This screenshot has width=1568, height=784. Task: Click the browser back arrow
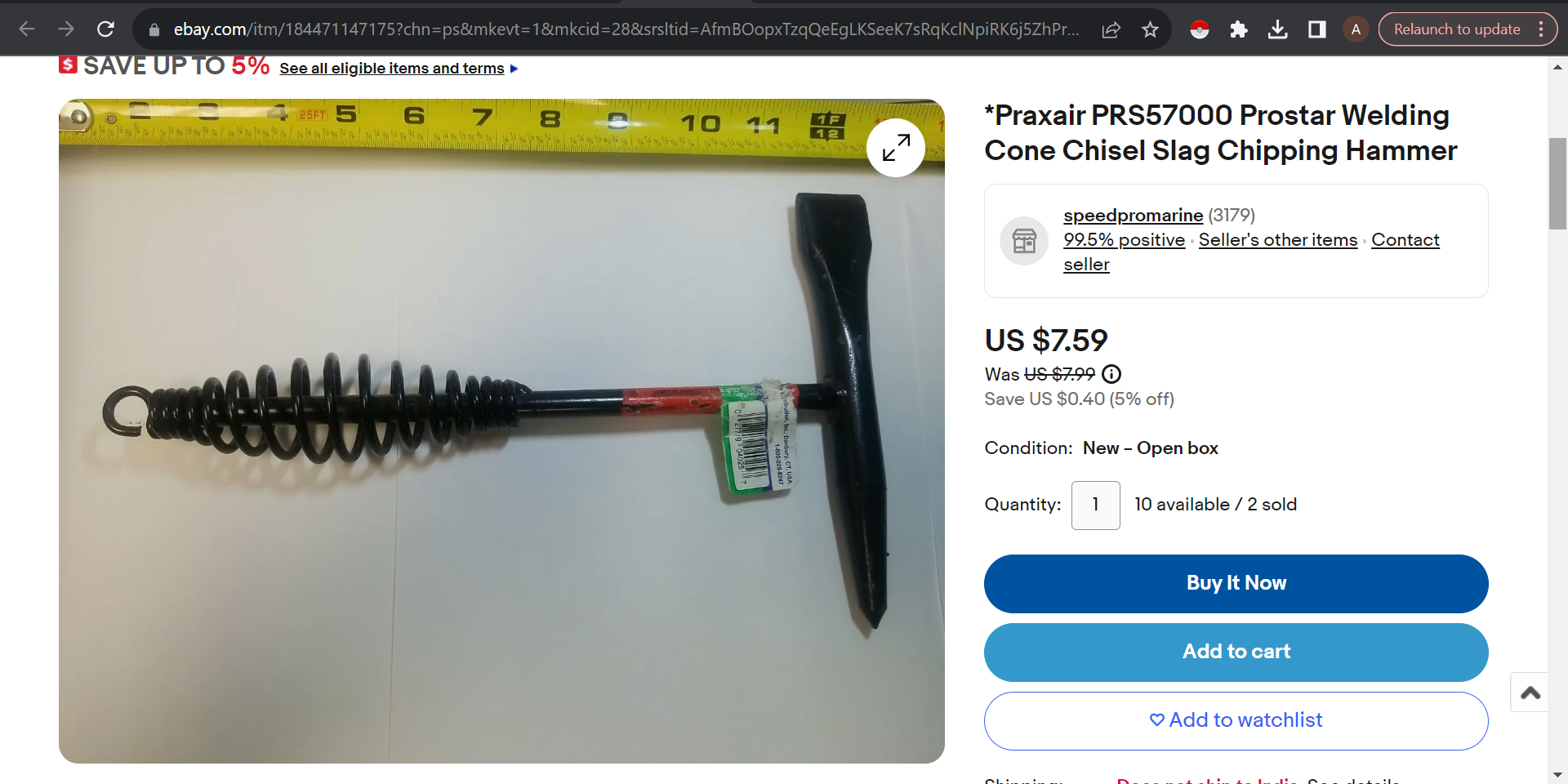pyautogui.click(x=27, y=29)
